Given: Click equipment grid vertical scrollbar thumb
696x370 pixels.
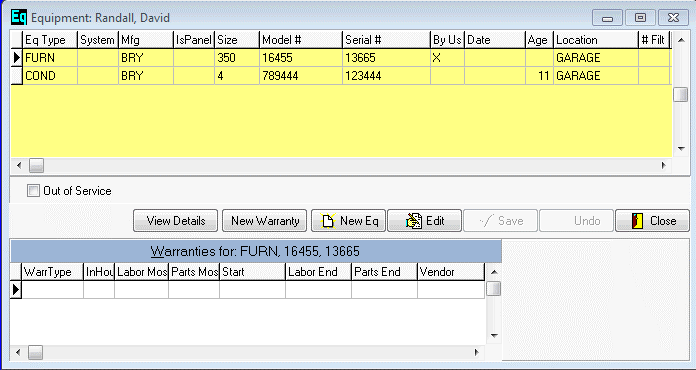Looking at the screenshot, I should pos(680,94).
